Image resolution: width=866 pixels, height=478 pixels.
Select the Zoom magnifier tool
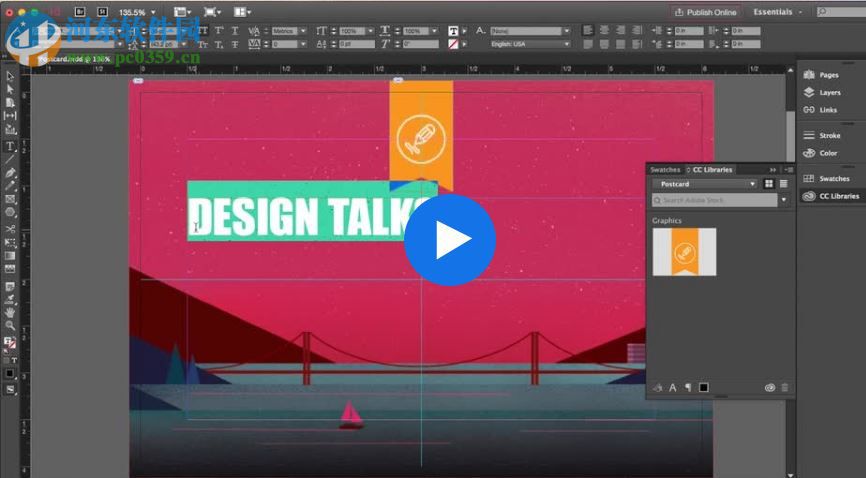point(10,326)
